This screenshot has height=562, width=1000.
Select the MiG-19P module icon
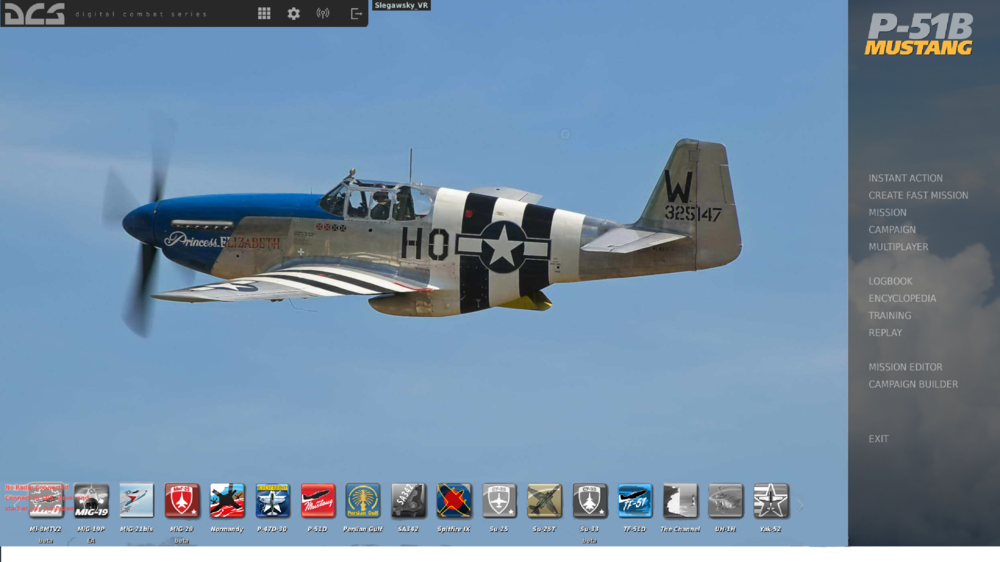click(x=91, y=500)
